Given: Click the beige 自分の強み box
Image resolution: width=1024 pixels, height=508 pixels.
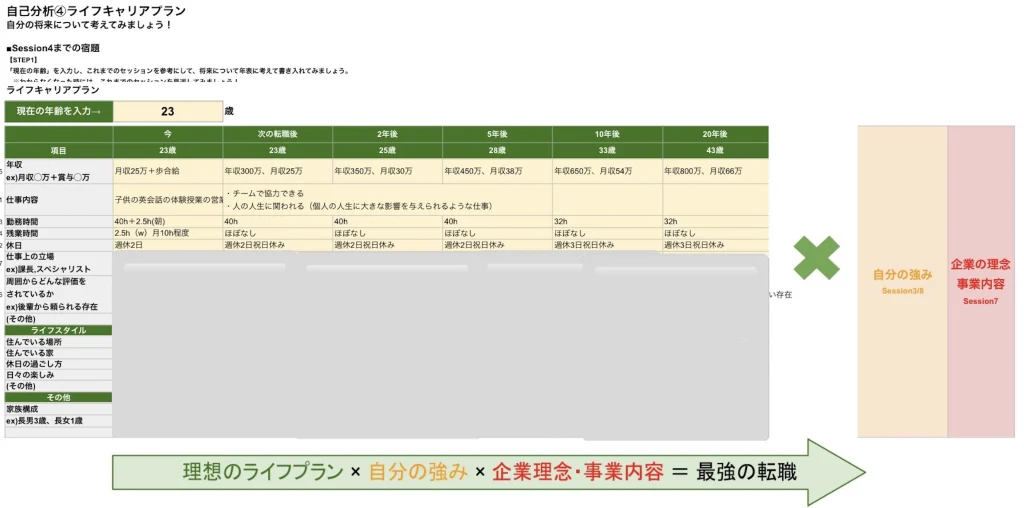Looking at the screenshot, I should [902, 280].
